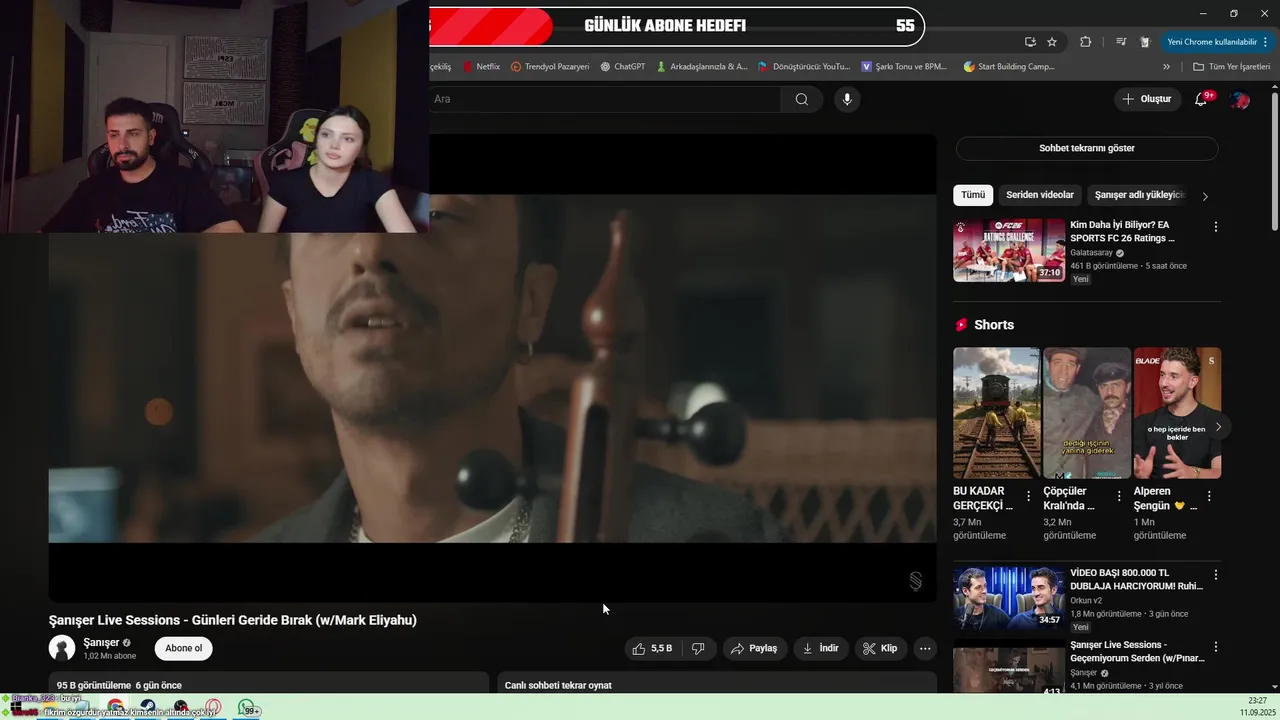
Task: Click the Paylaş share button
Action: tap(755, 648)
